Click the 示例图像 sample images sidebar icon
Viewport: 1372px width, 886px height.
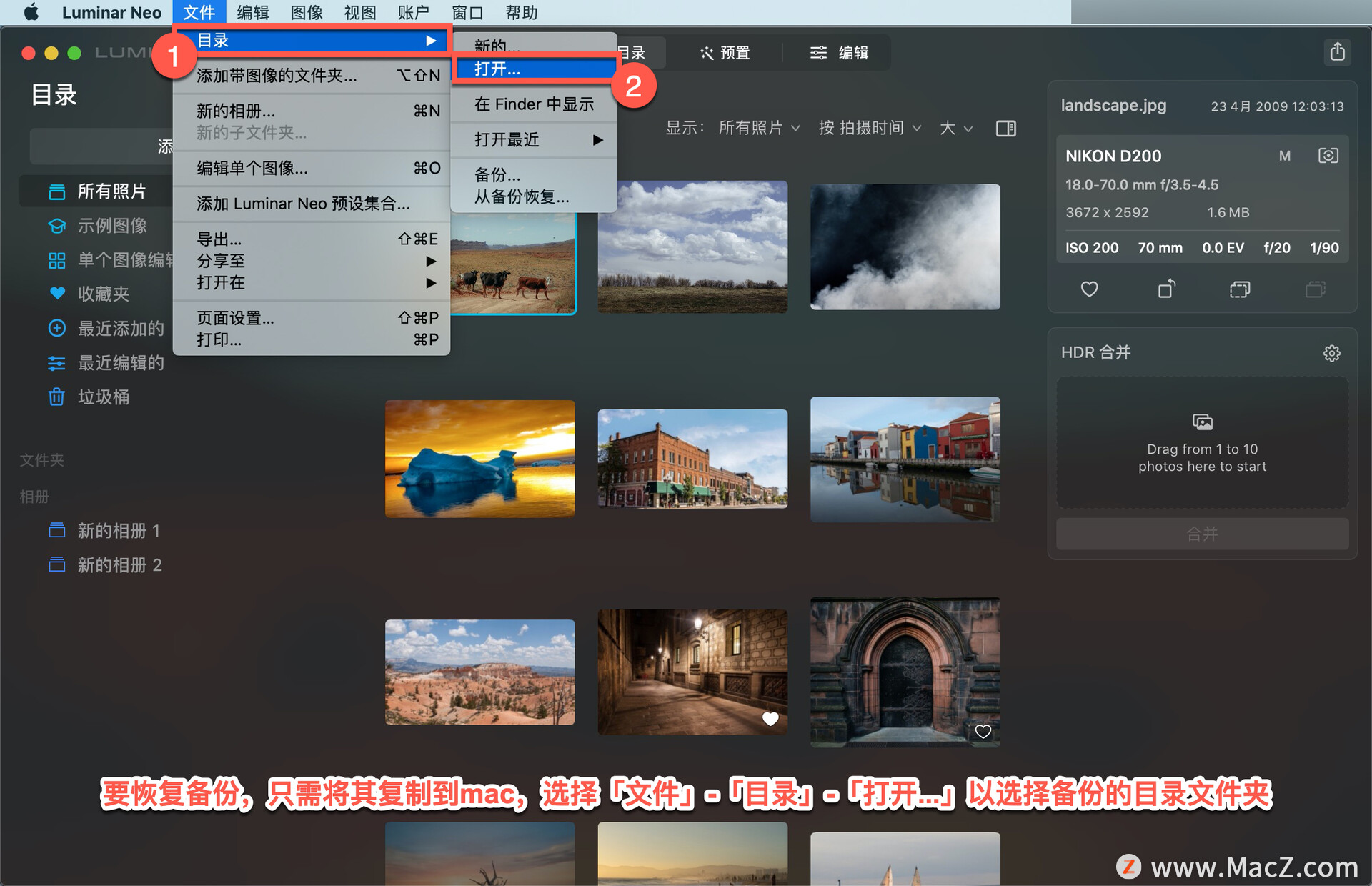pos(55,226)
